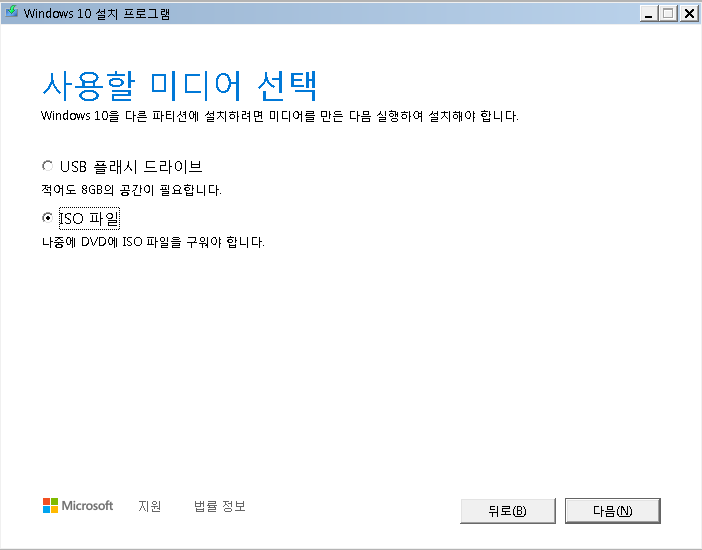Select the ISO 파일 radio option
702x550 pixels.
tap(47, 218)
